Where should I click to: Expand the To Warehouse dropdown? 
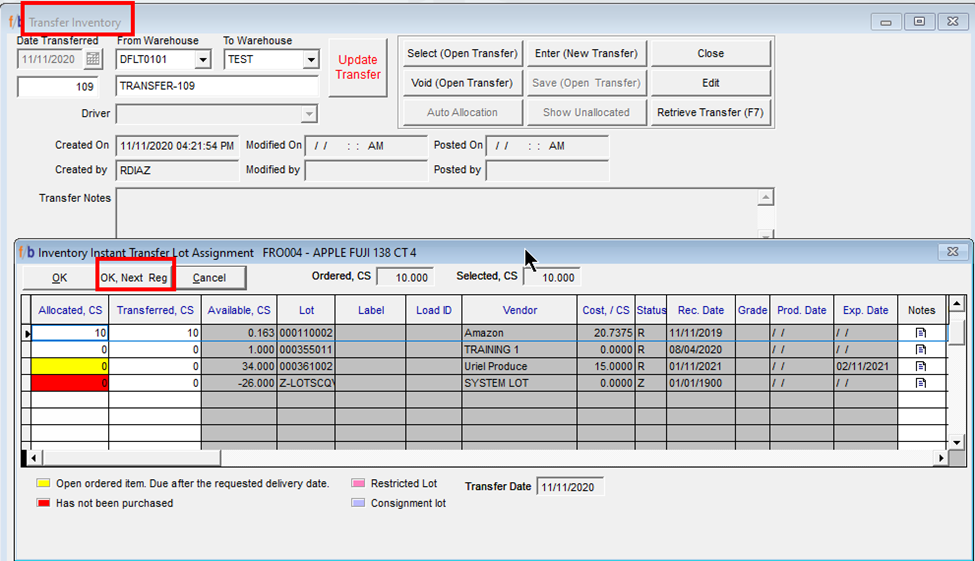pyautogui.click(x=310, y=60)
